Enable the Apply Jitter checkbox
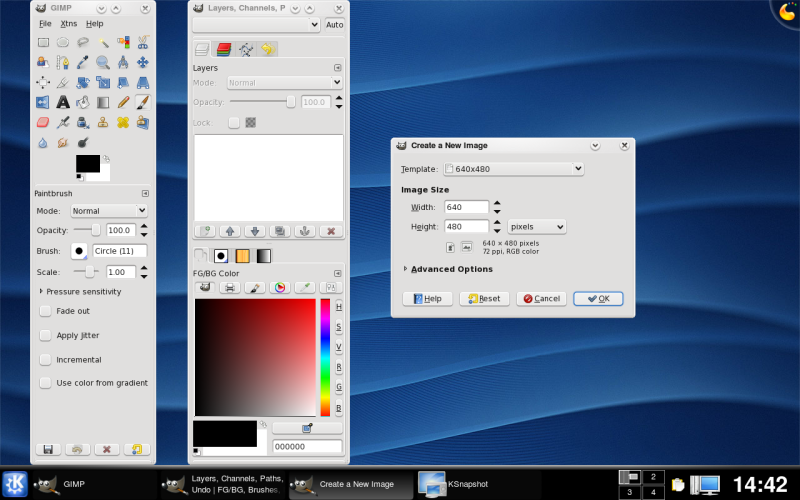 45,335
